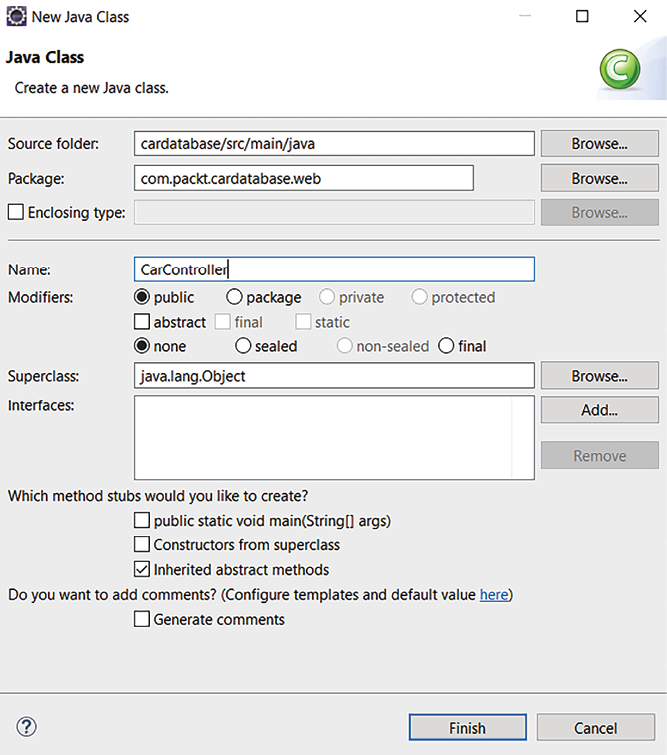Viewport: 667px width, 755px height.
Task: Click Add to add interfaces
Action: pos(599,410)
